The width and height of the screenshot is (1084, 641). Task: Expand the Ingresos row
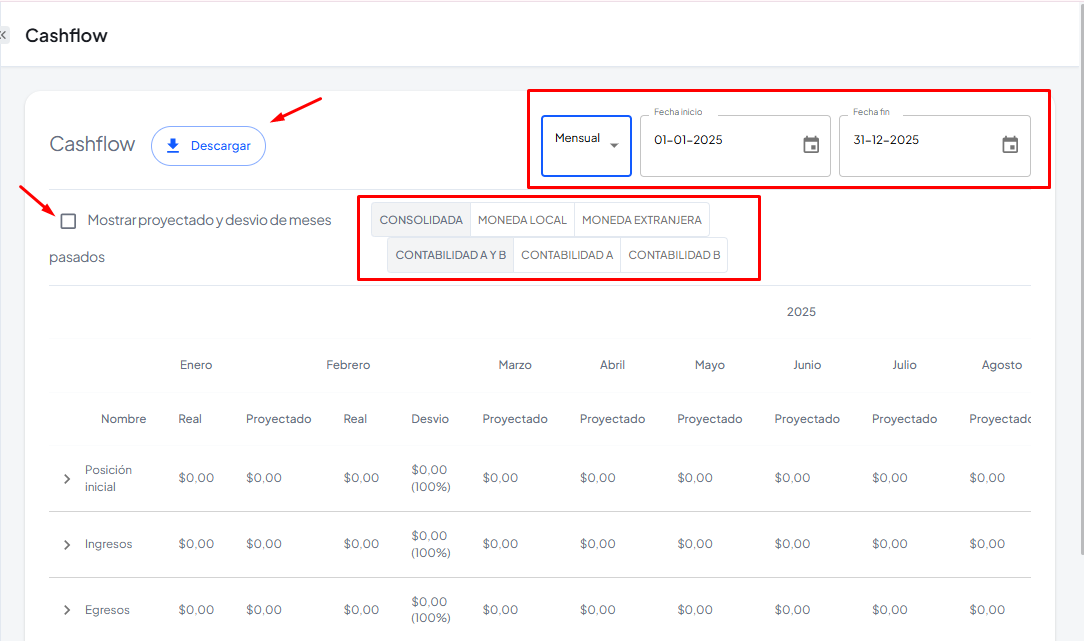(67, 545)
